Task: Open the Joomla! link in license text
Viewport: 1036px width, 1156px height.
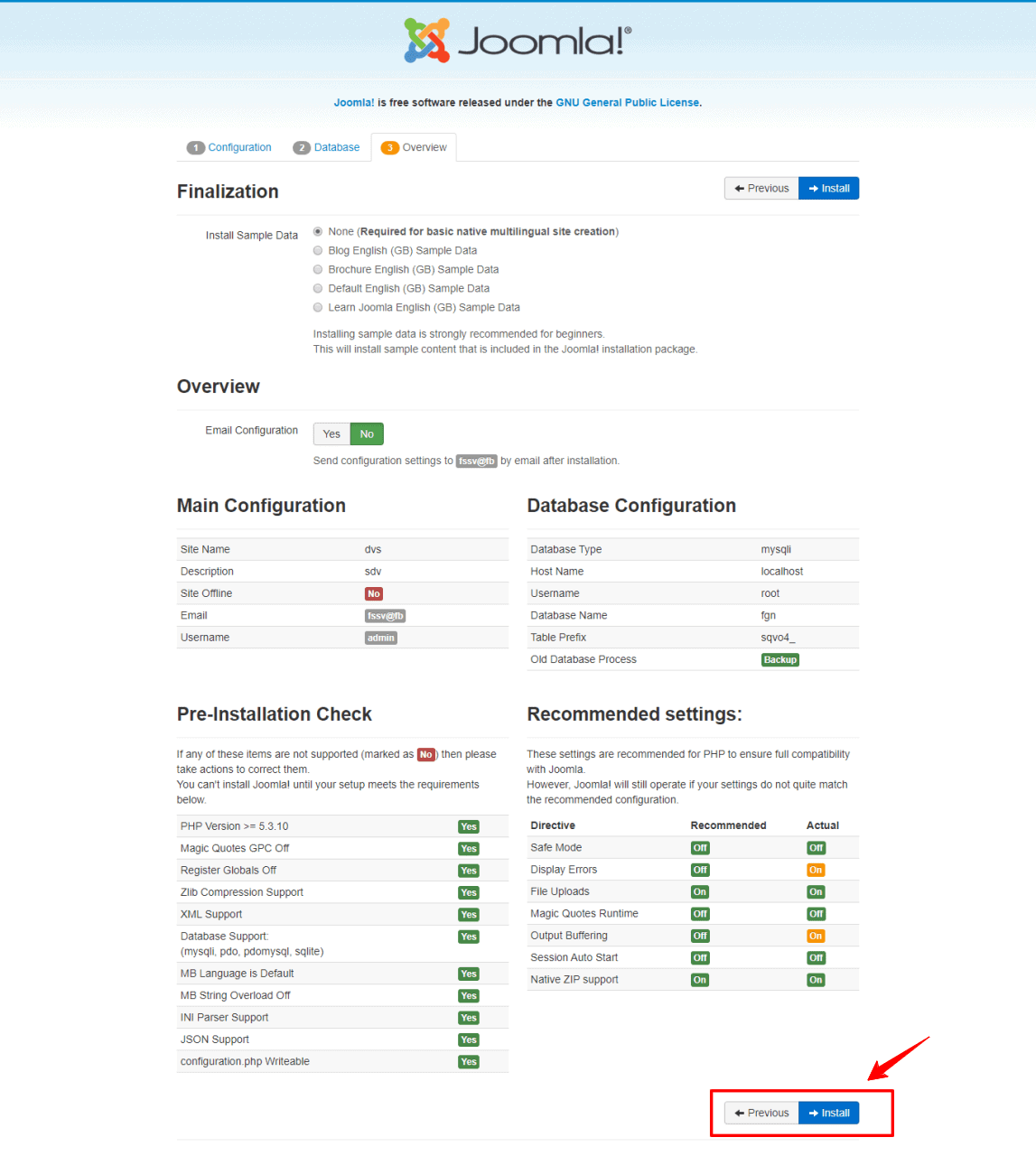Action: (x=354, y=103)
